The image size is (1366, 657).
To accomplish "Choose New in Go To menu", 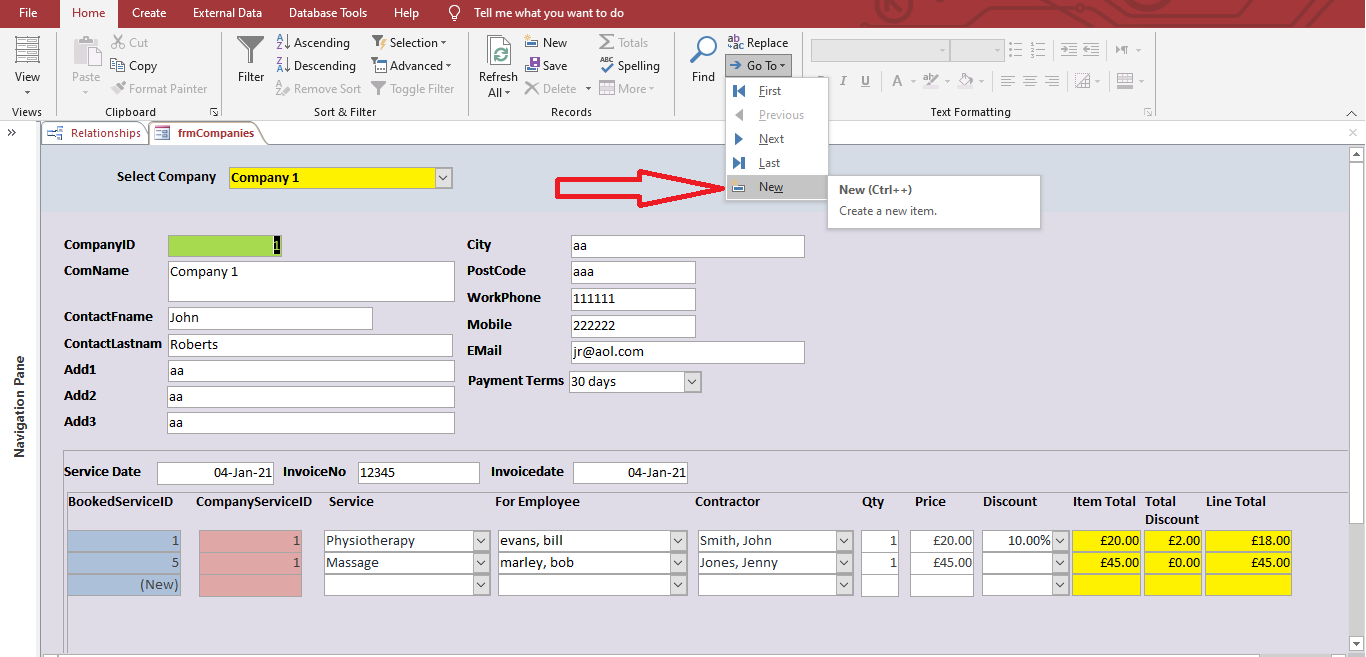I will tap(770, 188).
